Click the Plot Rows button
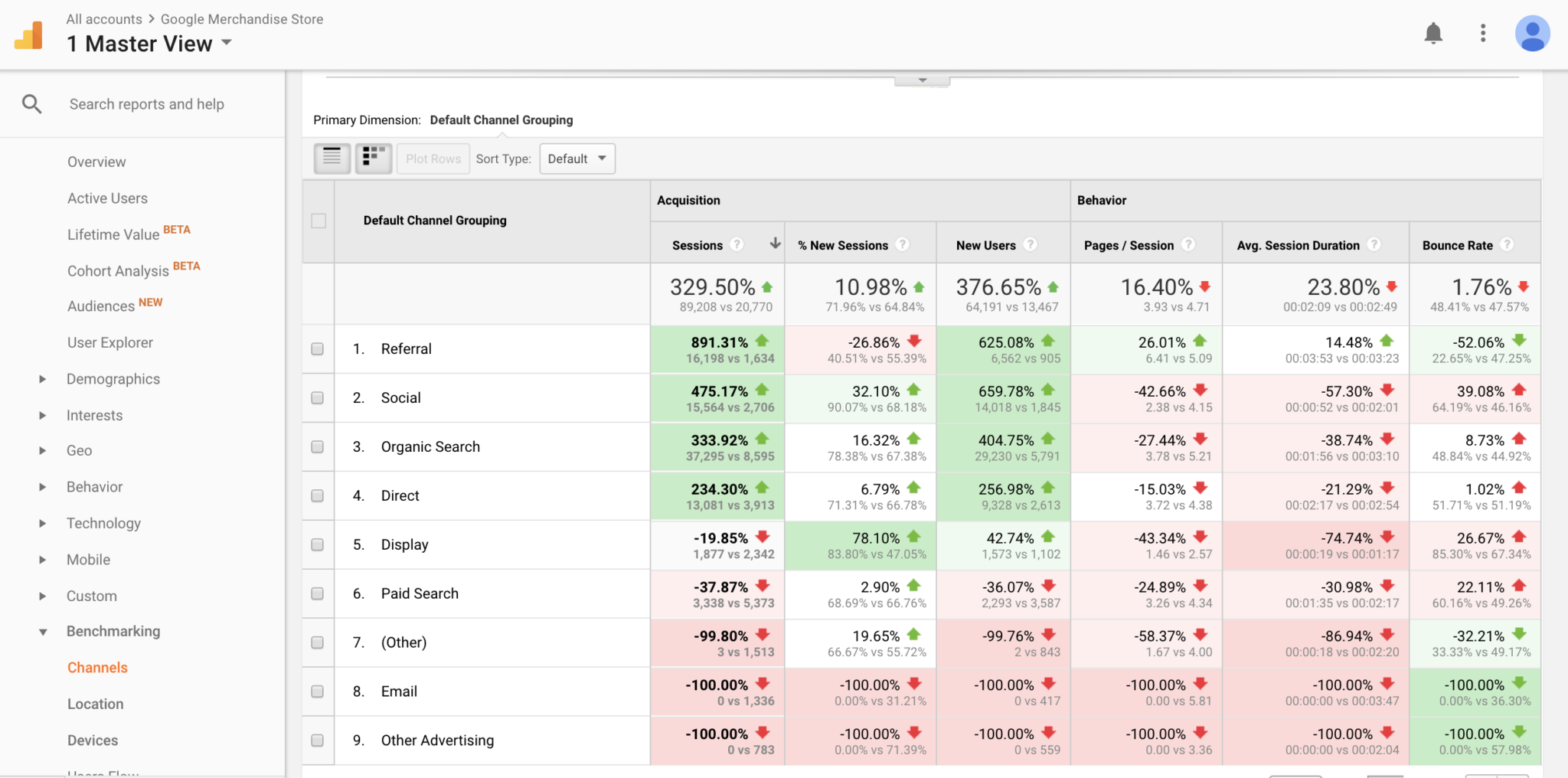 pos(433,159)
